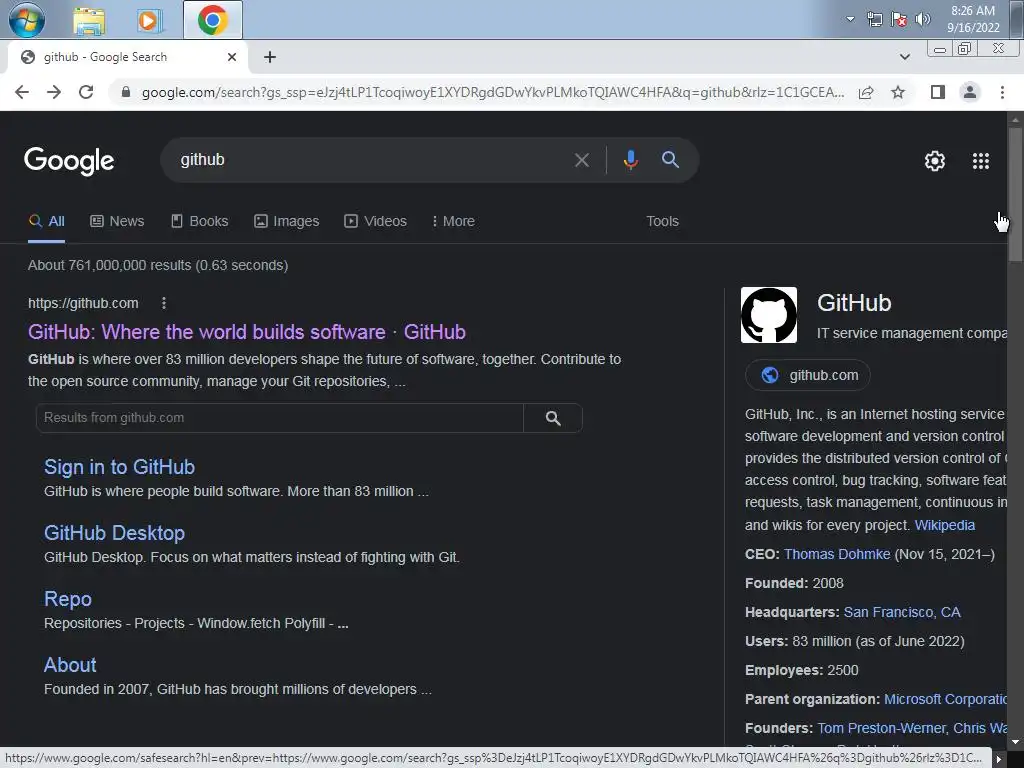The image size is (1024, 768).
Task: Share this page via share icon
Action: tap(866, 92)
